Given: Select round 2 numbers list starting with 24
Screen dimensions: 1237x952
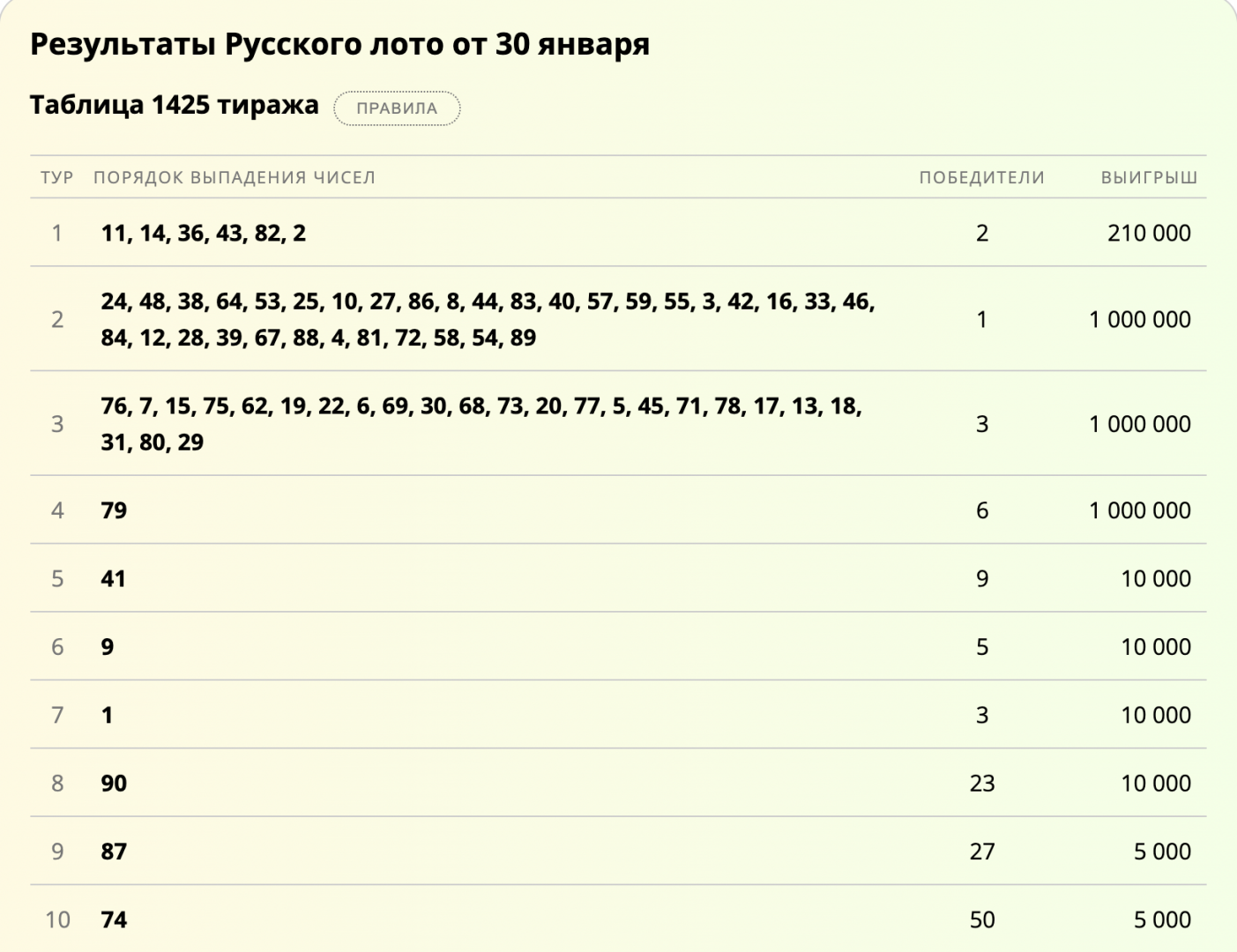Looking at the screenshot, I should 488,319.
